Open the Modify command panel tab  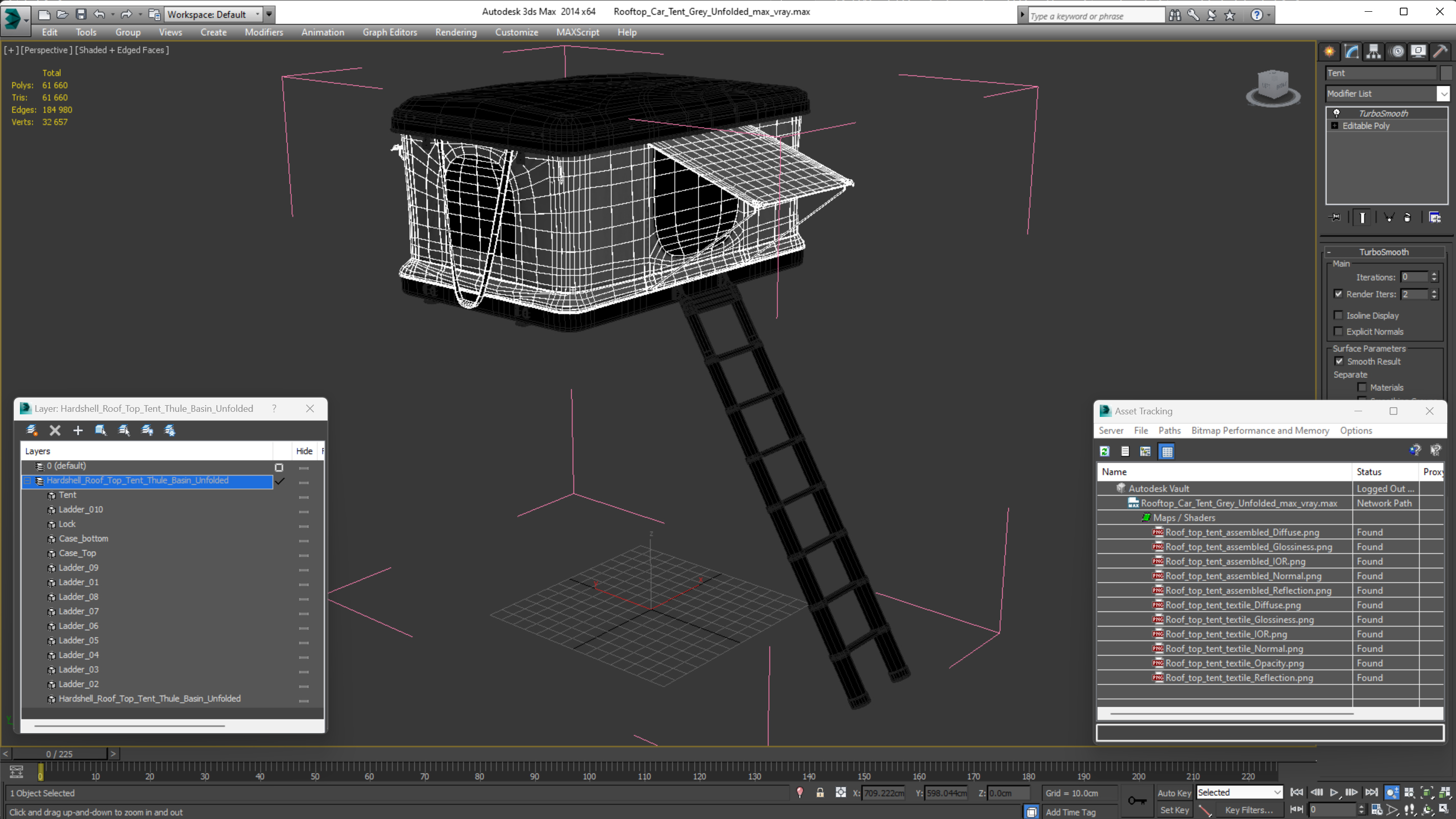(1351, 52)
